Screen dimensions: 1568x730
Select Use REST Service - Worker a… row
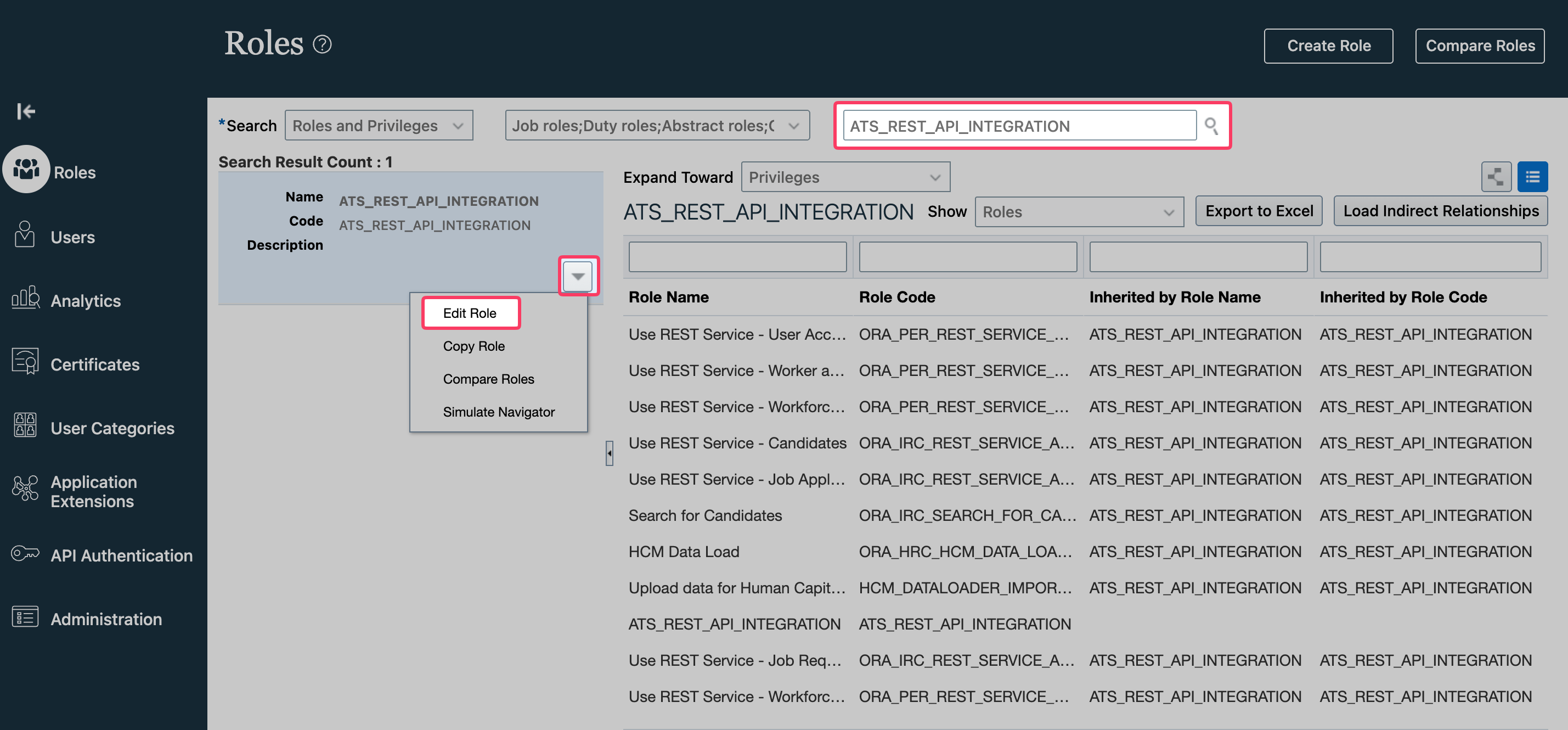point(736,370)
